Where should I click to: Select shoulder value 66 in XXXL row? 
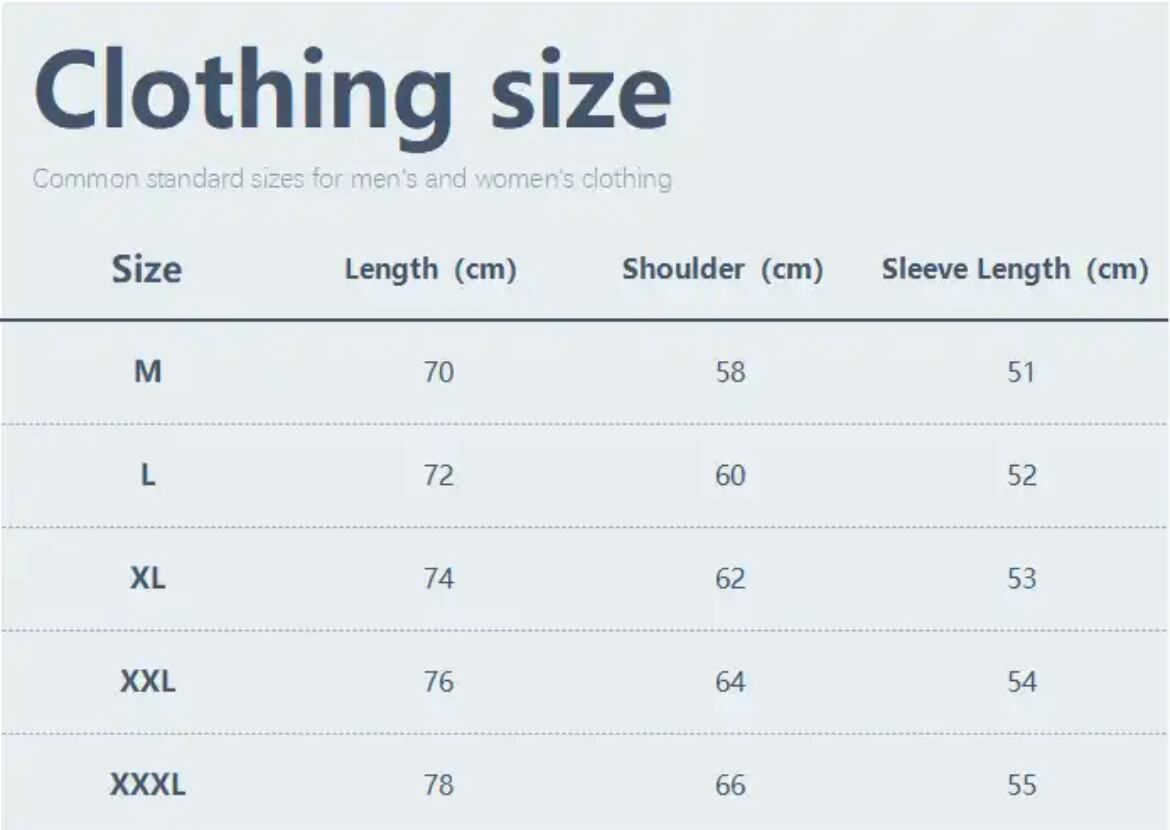pyautogui.click(x=730, y=785)
